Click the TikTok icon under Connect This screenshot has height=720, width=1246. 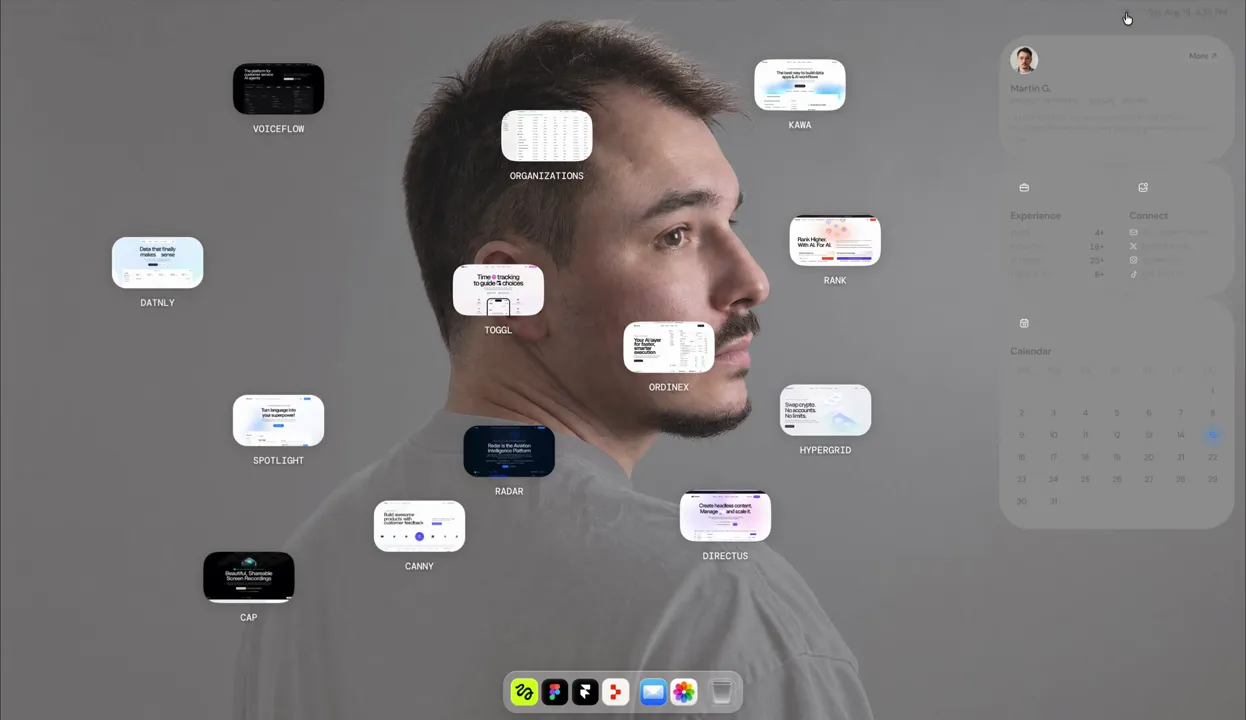1133,274
